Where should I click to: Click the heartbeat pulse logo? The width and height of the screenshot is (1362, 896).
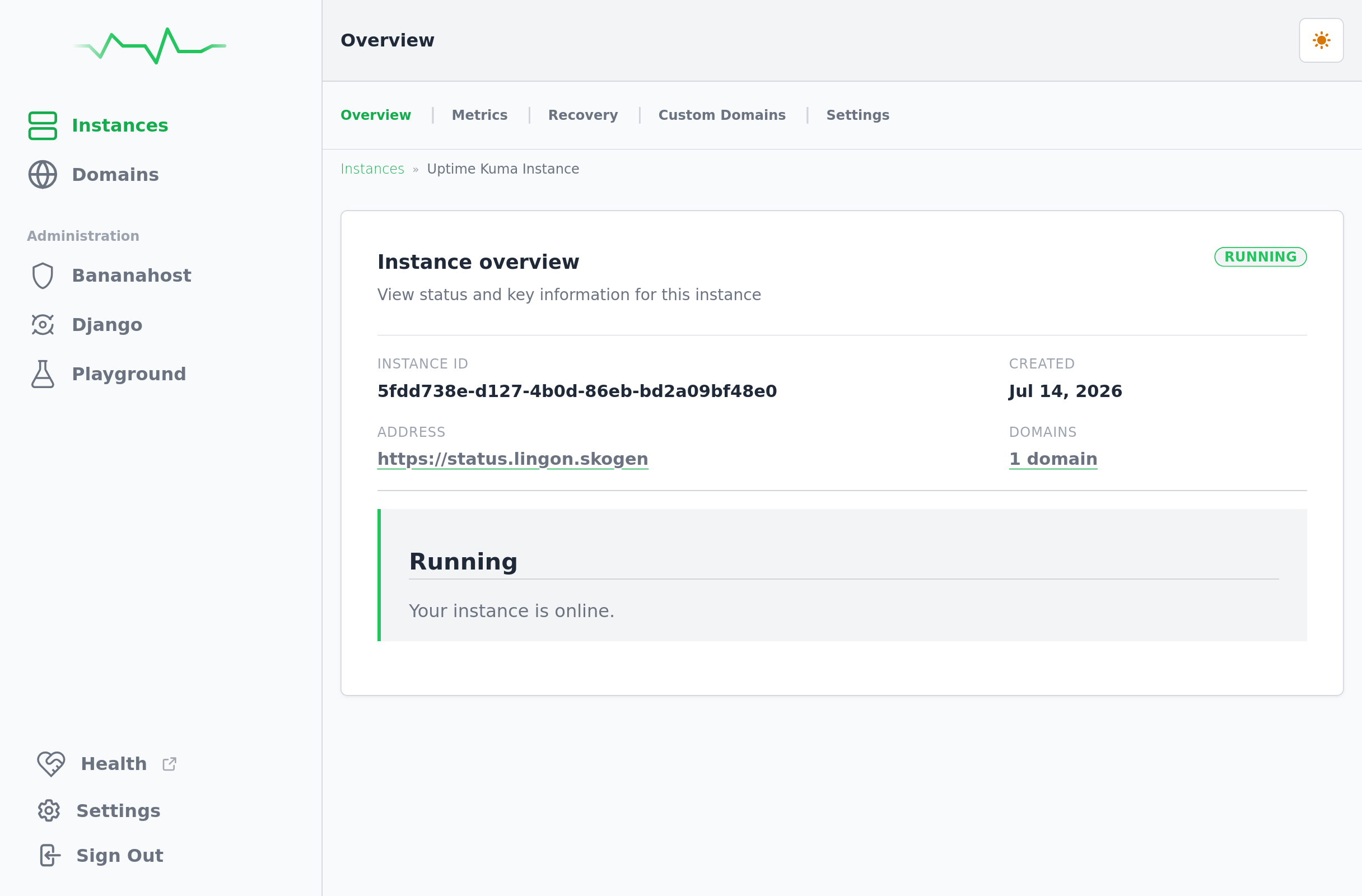[x=150, y=46]
